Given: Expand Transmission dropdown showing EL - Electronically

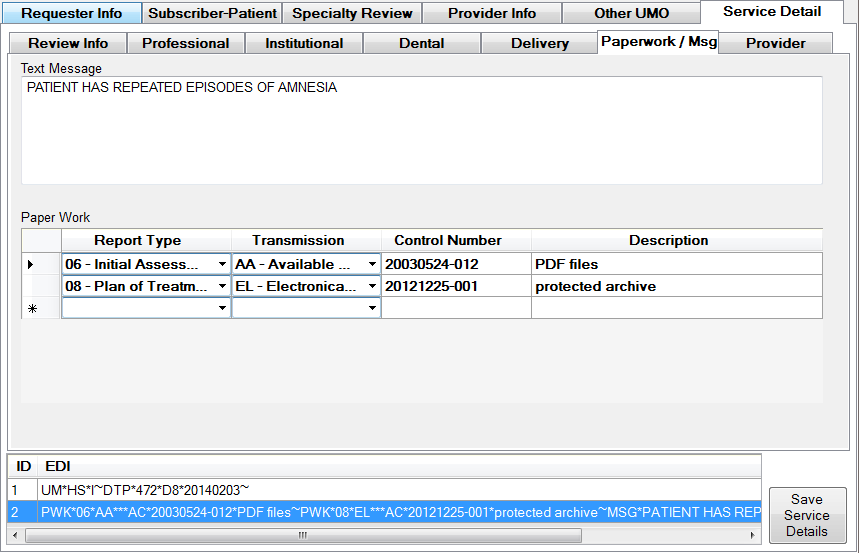Looking at the screenshot, I should pos(372,286).
